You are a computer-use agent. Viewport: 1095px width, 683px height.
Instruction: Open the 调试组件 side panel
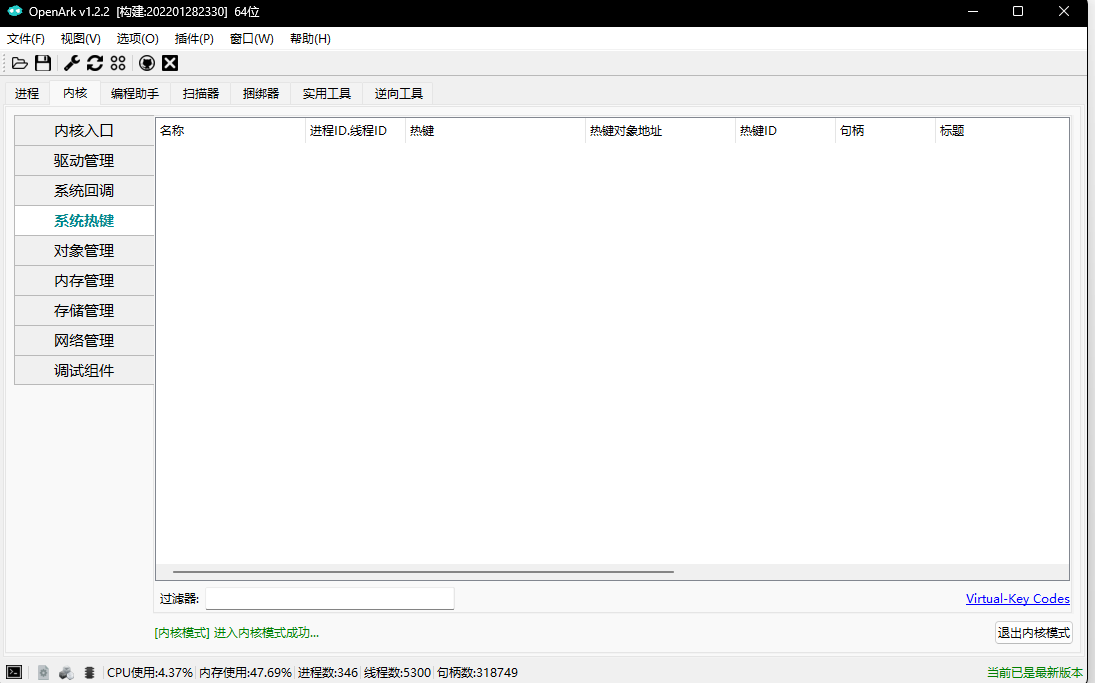click(x=84, y=371)
